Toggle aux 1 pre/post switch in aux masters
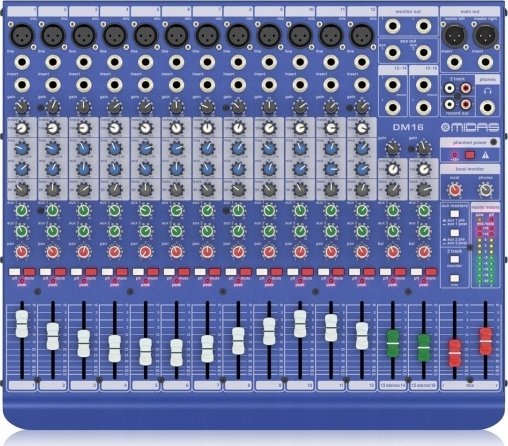508x446 pixels. [454, 214]
